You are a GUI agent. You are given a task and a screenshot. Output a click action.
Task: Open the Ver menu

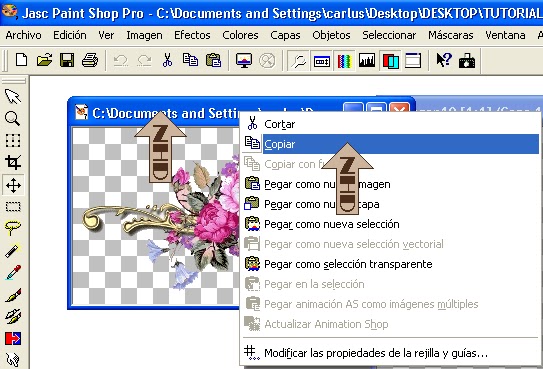coord(106,35)
